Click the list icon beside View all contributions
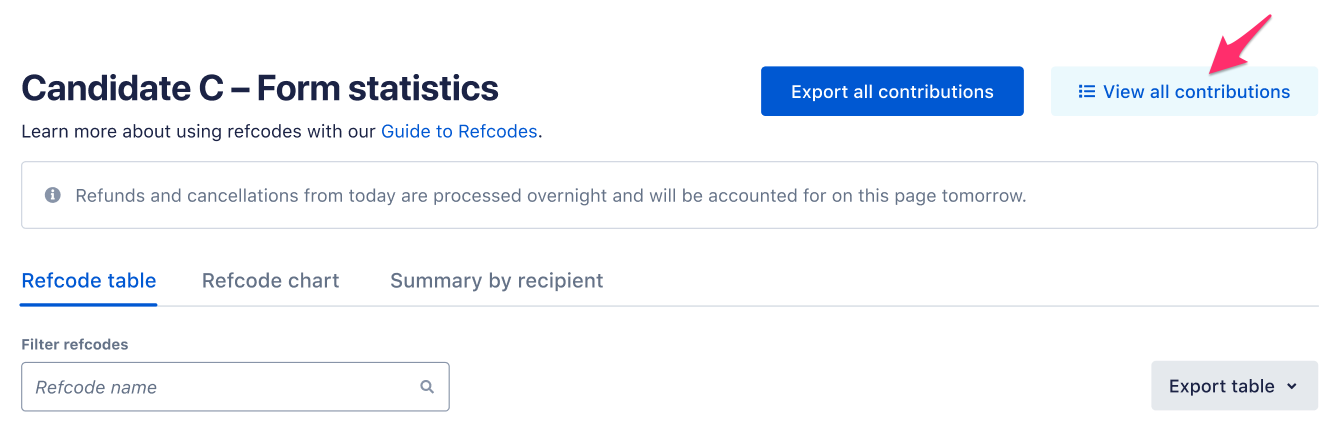 [x=1086, y=92]
